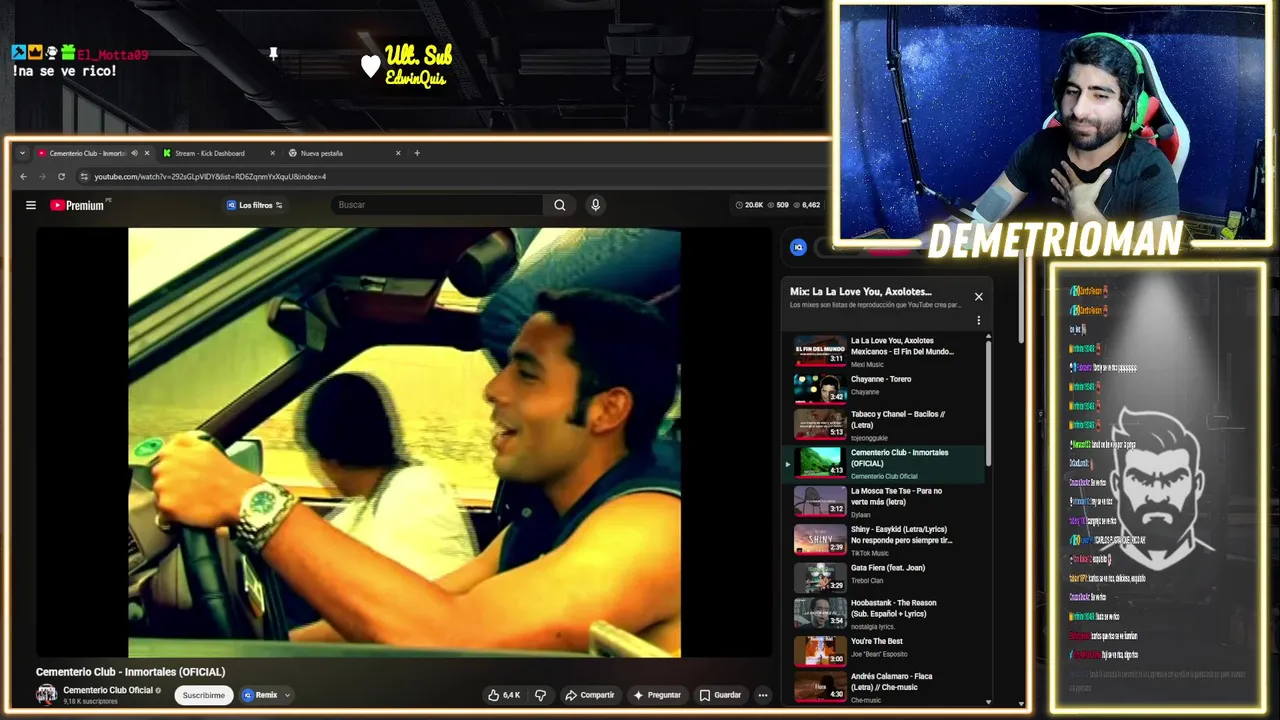Play Gata Fiera (feat. Joan) by Trebol Clan

tap(888, 577)
